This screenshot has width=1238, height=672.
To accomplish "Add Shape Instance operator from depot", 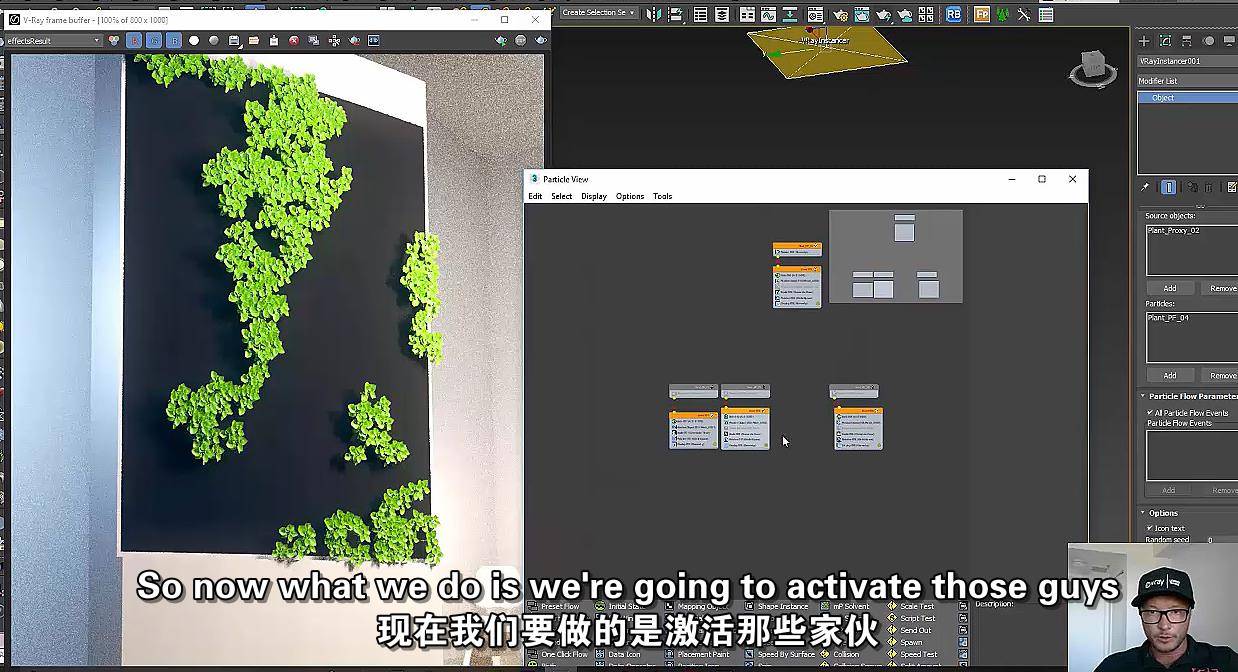I will point(776,606).
